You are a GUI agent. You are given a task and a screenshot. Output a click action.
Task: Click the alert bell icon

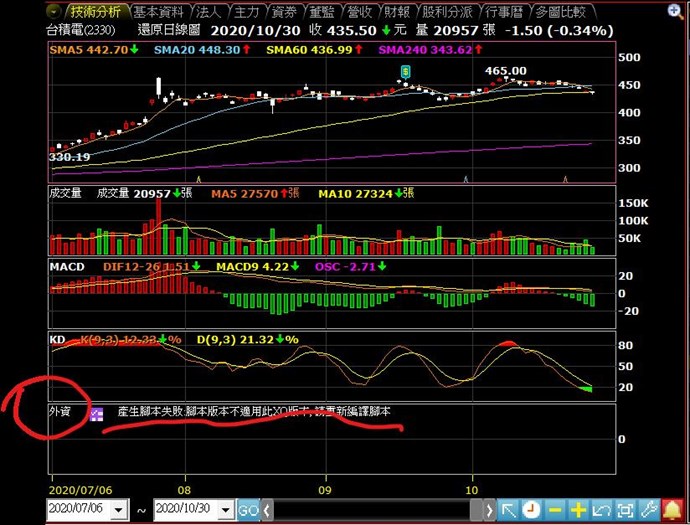pyautogui.click(x=674, y=510)
